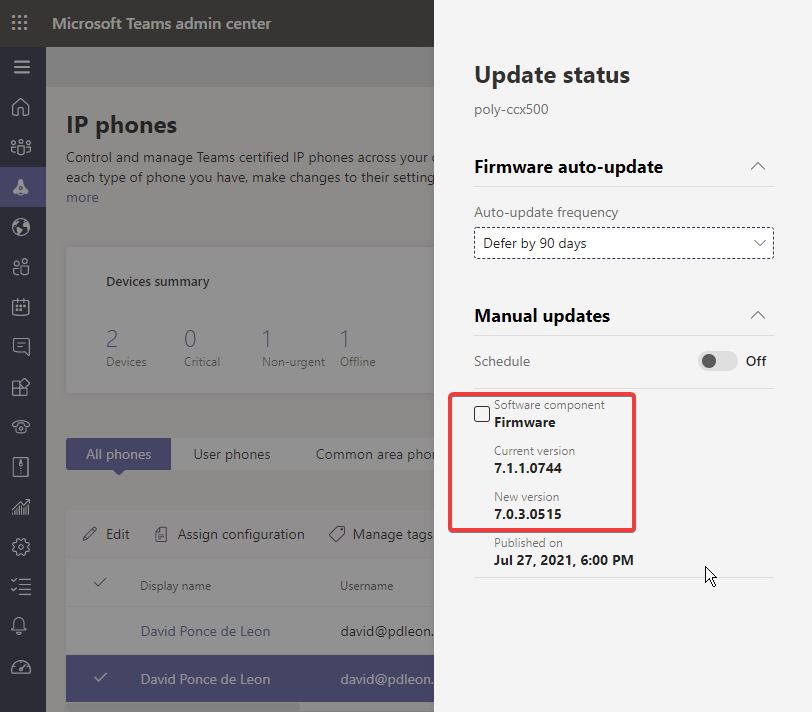
Task: Click Assign configuration in the toolbar
Action: [x=229, y=534]
